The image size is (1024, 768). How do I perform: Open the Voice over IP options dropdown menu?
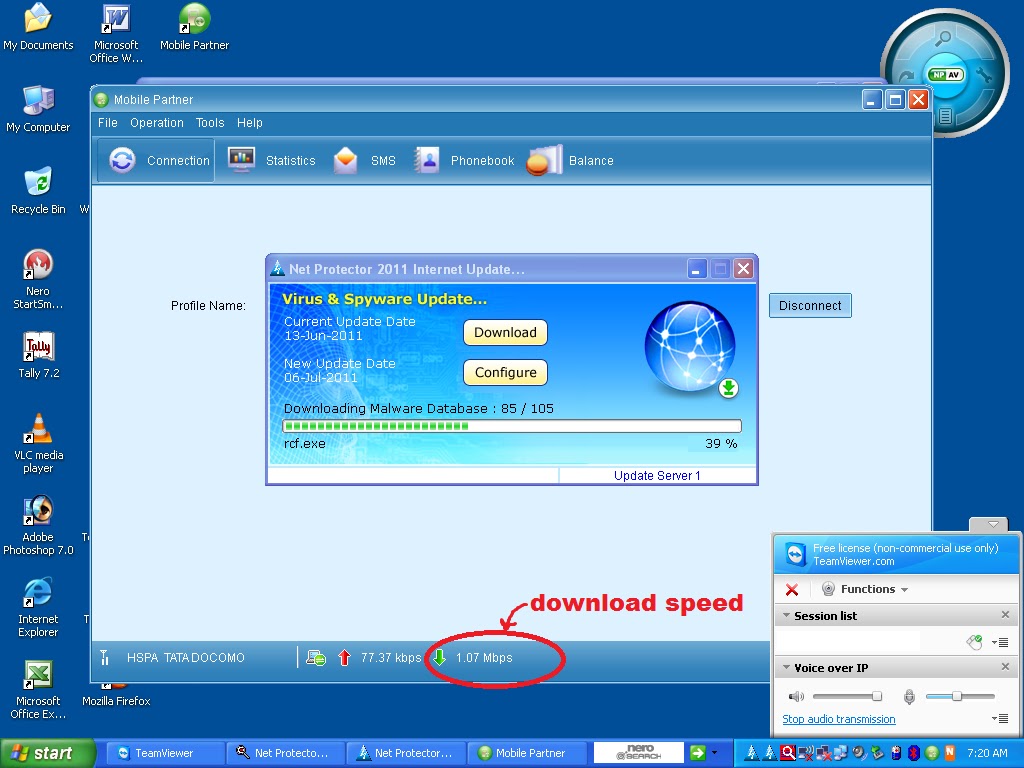point(1000,718)
